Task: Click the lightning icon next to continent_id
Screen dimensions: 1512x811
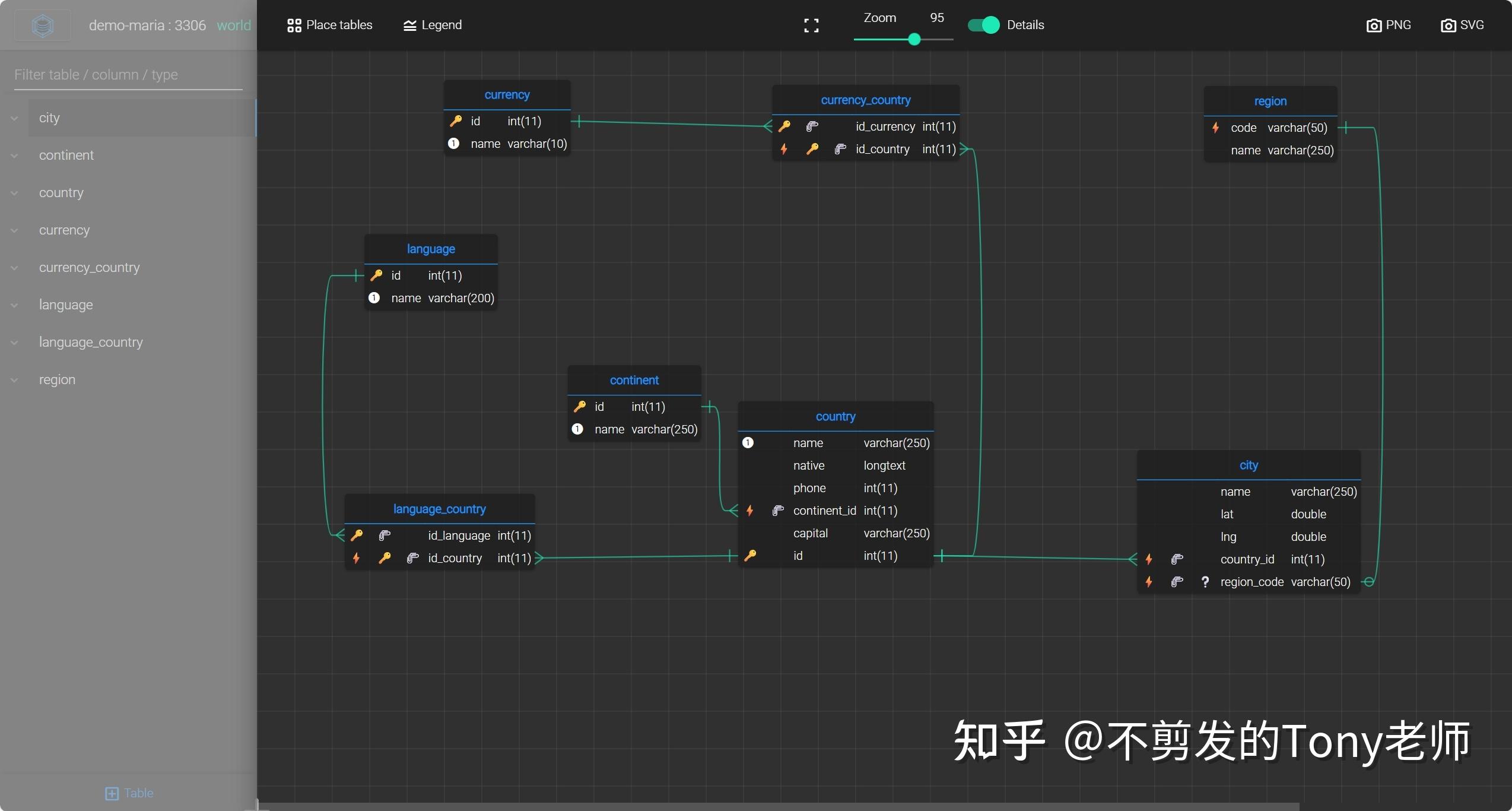Action: tap(750, 511)
